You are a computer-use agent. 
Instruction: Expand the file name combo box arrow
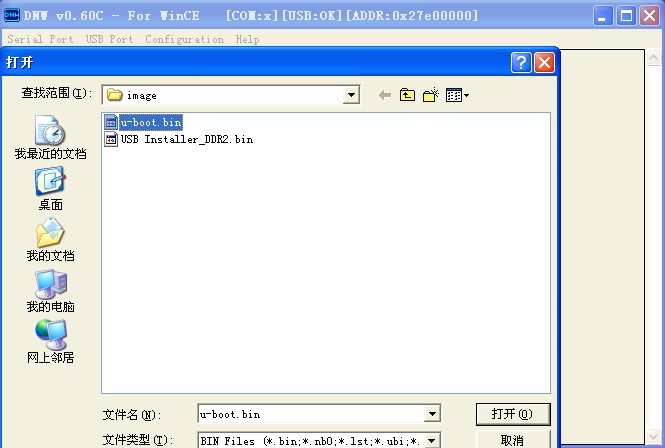[432, 414]
